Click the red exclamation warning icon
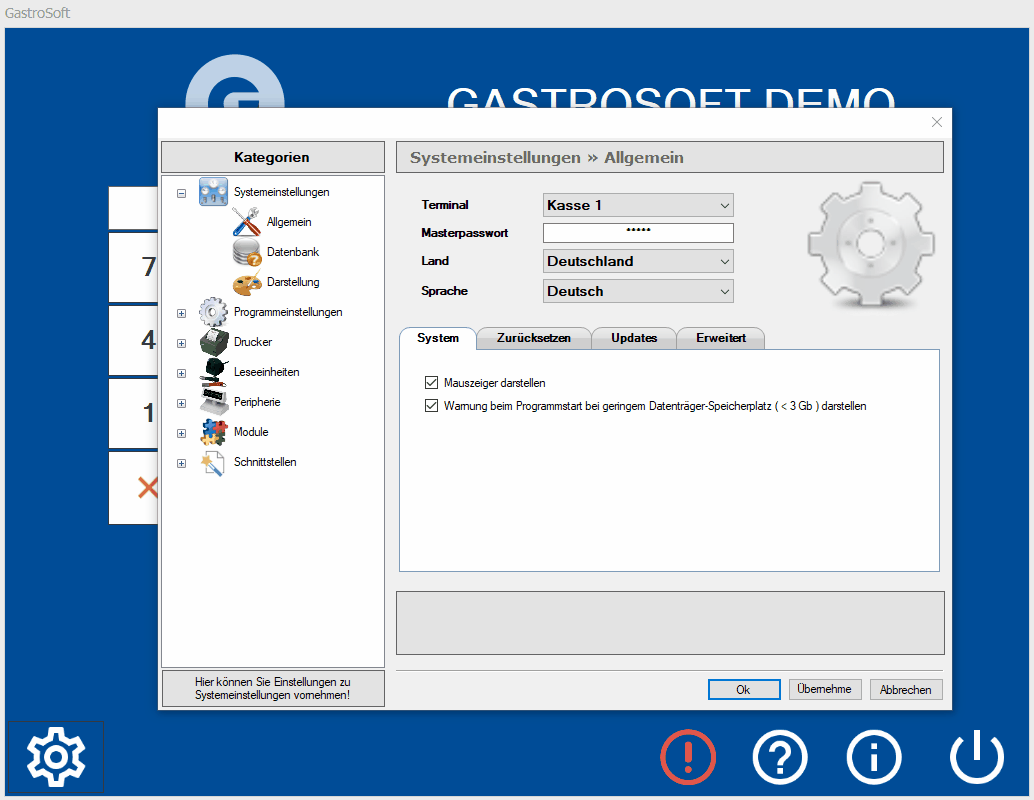1034x800 pixels. [688, 756]
